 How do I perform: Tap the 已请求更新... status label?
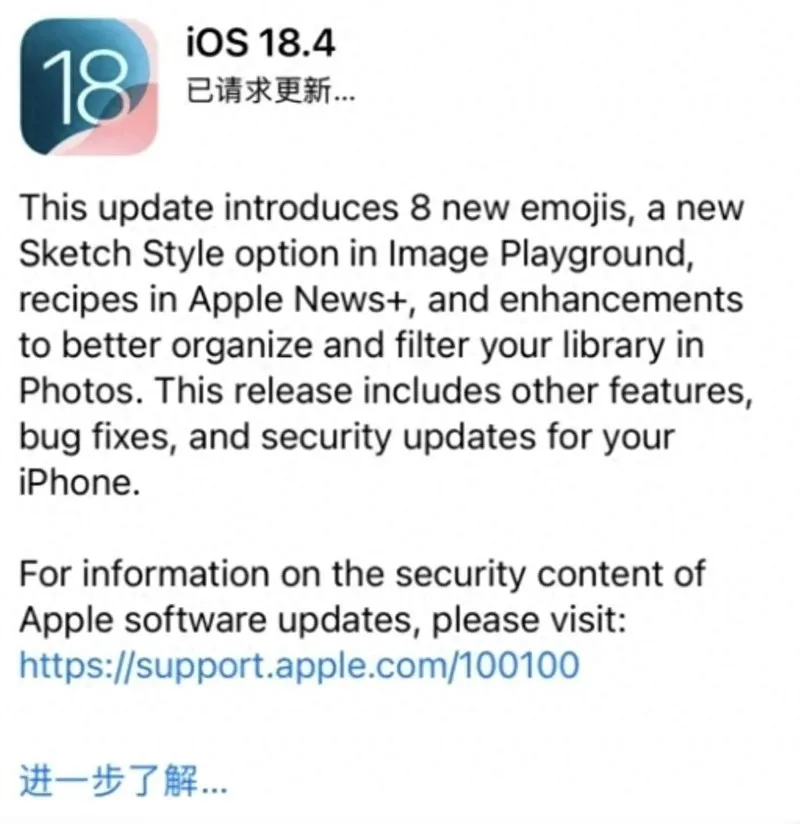coord(271,90)
